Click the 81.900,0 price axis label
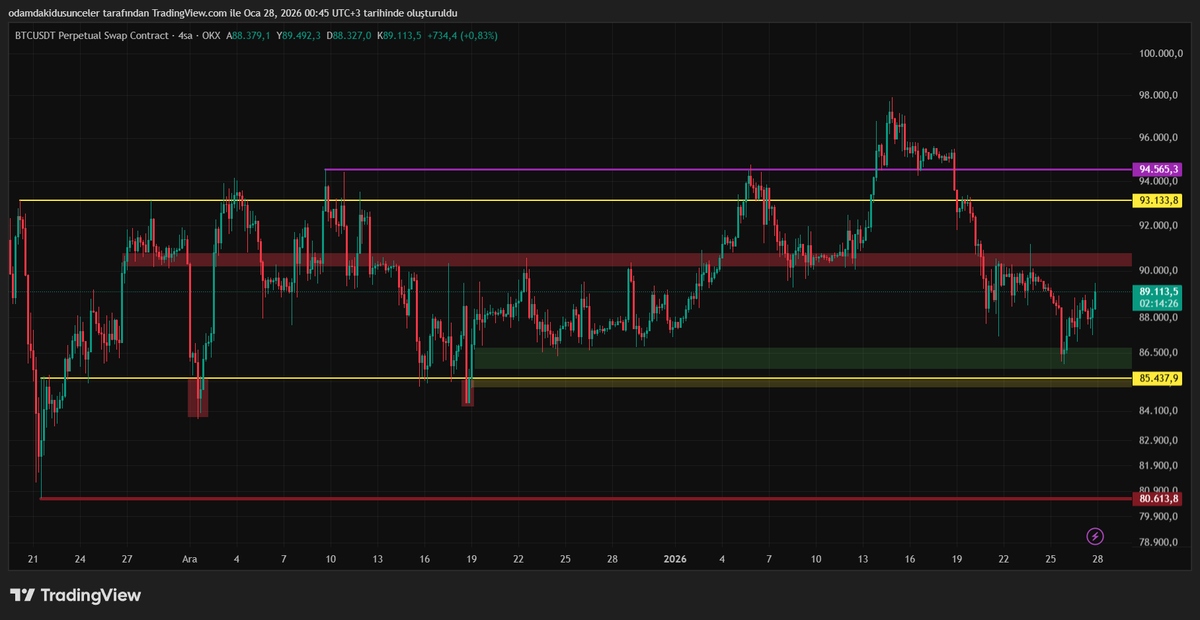Image resolution: width=1200 pixels, height=620 pixels. [x=1160, y=466]
